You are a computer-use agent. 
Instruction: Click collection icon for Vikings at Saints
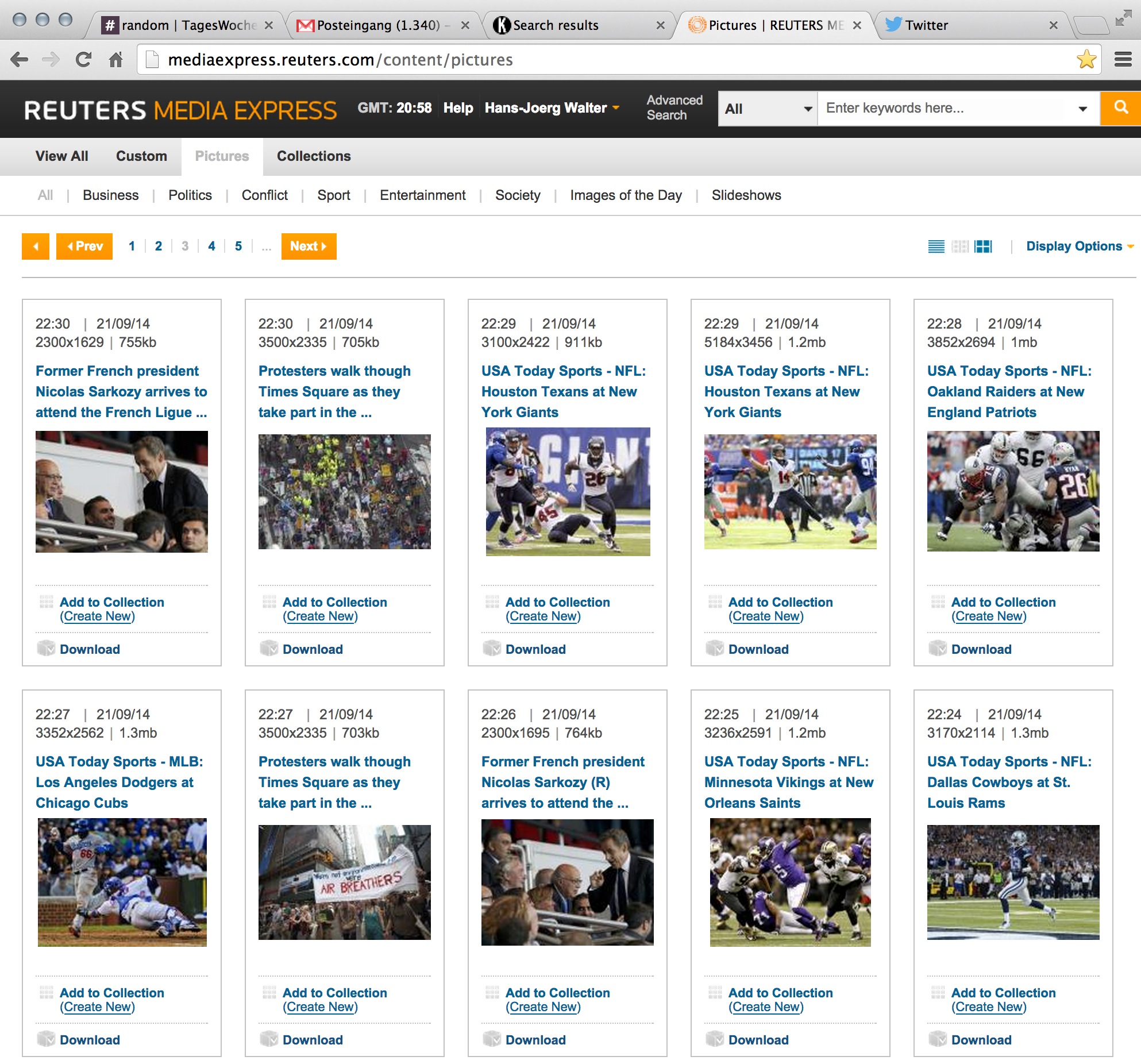point(715,992)
